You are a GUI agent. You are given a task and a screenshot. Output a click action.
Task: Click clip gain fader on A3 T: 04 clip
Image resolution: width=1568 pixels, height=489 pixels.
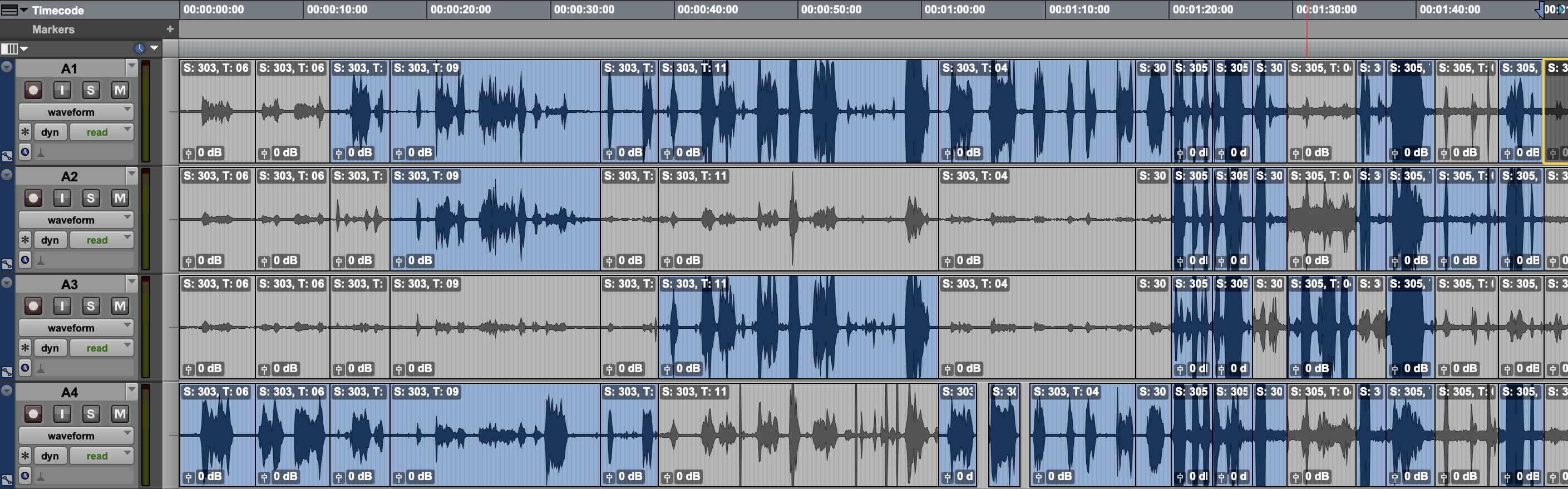947,369
